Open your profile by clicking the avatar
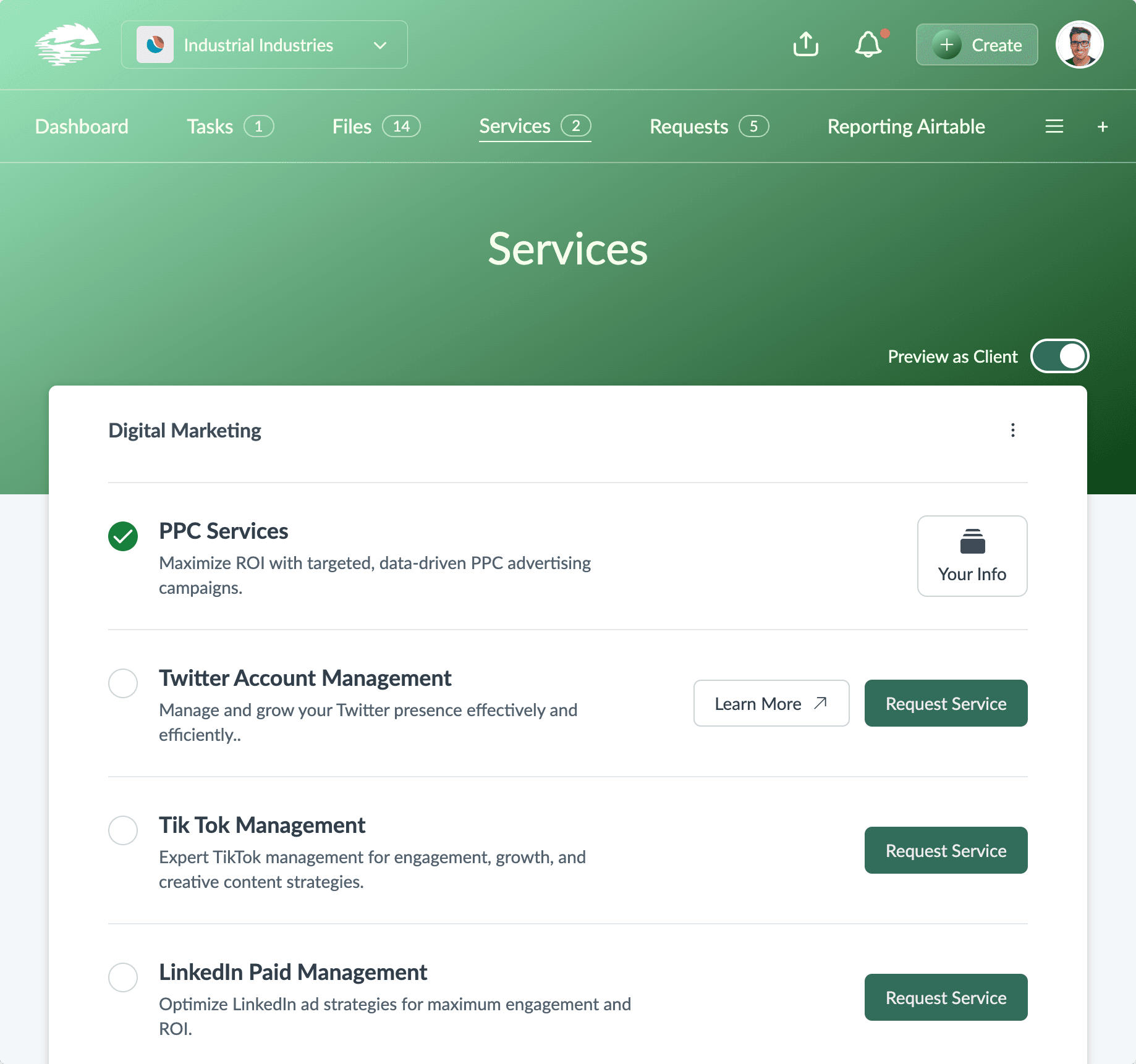 click(1079, 44)
